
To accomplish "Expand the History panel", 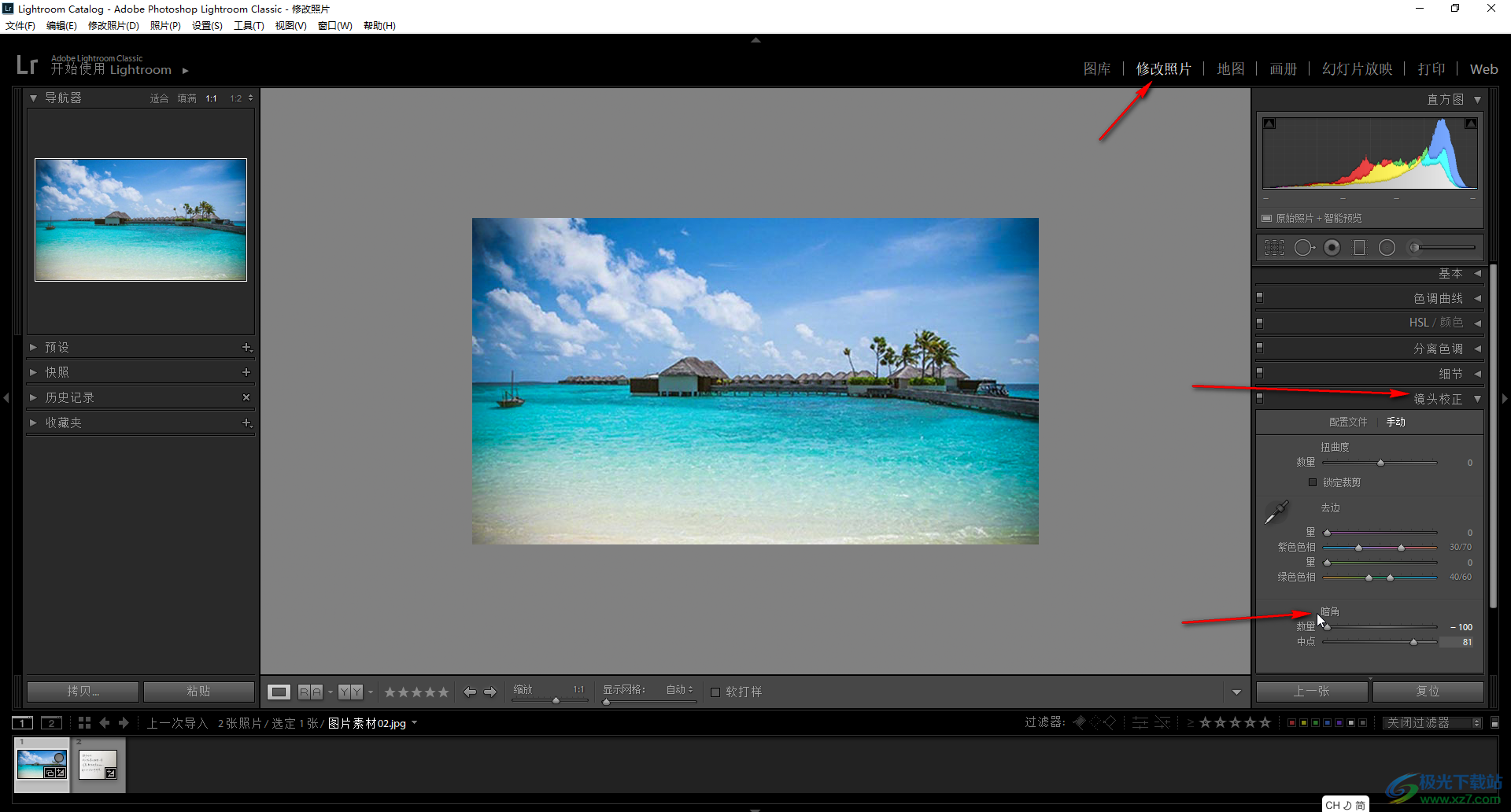I will click(x=33, y=397).
